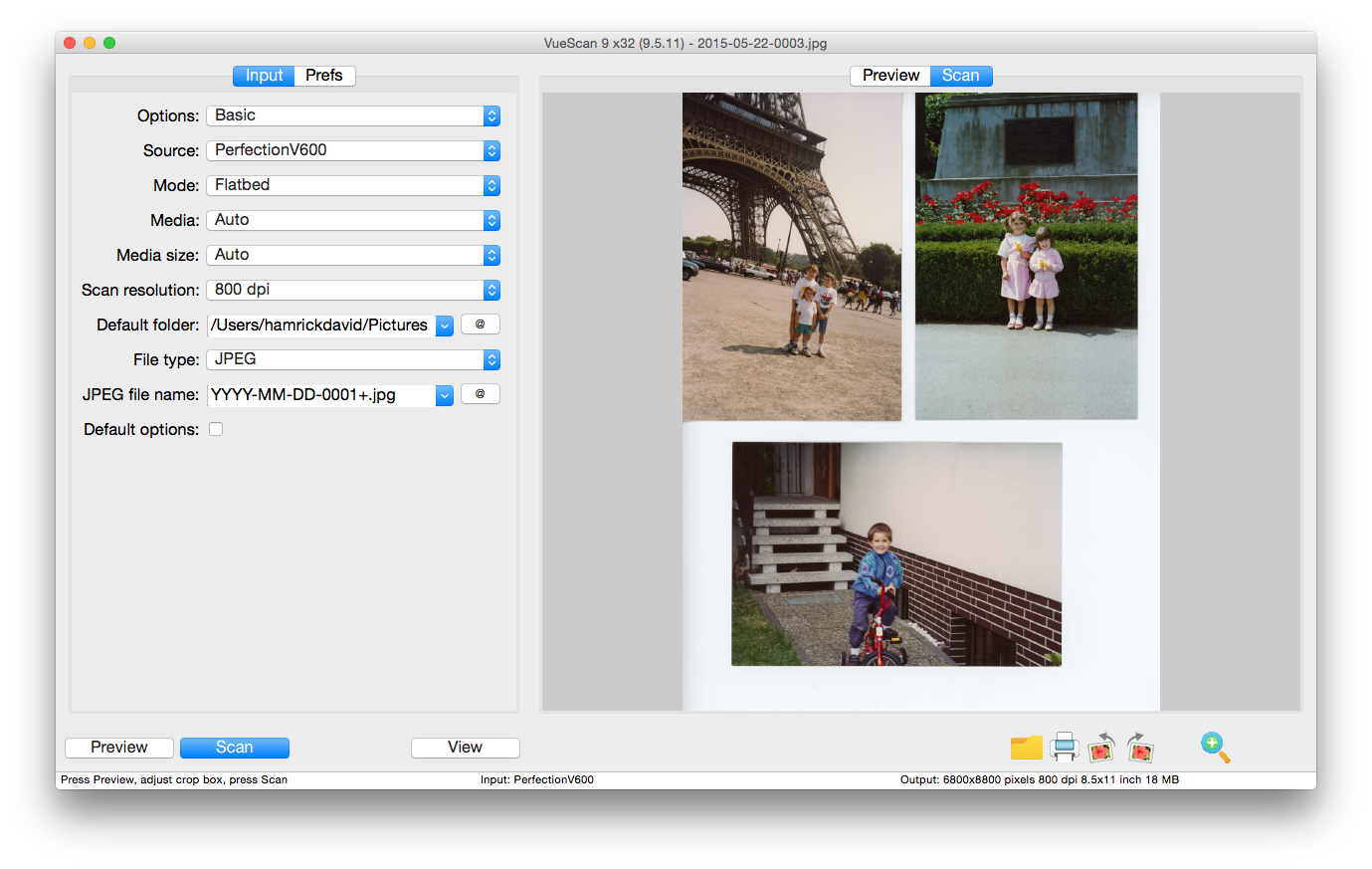The image size is (1372, 869).
Task: Click the Eiffel Tower photo in the preview
Action: click(791, 254)
